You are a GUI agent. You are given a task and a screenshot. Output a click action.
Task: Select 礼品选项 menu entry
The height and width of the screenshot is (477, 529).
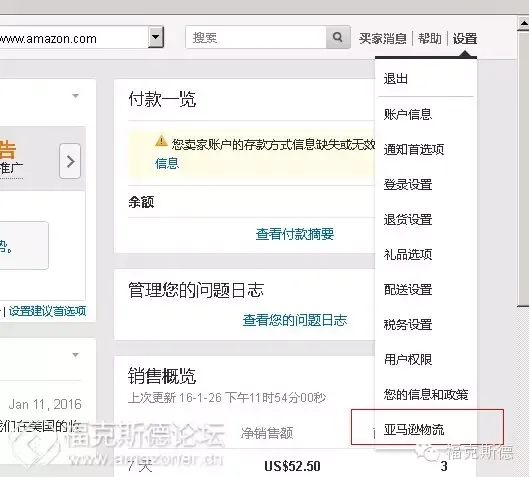pos(408,254)
